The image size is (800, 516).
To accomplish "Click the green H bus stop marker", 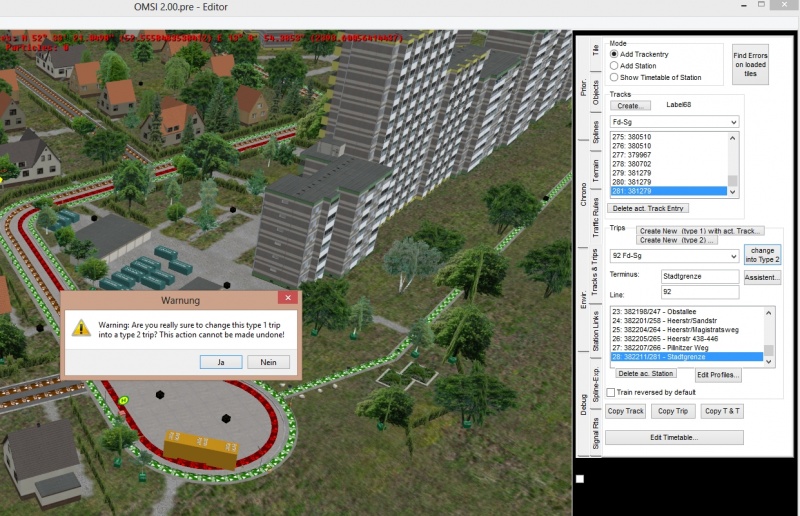I will [x=125, y=400].
